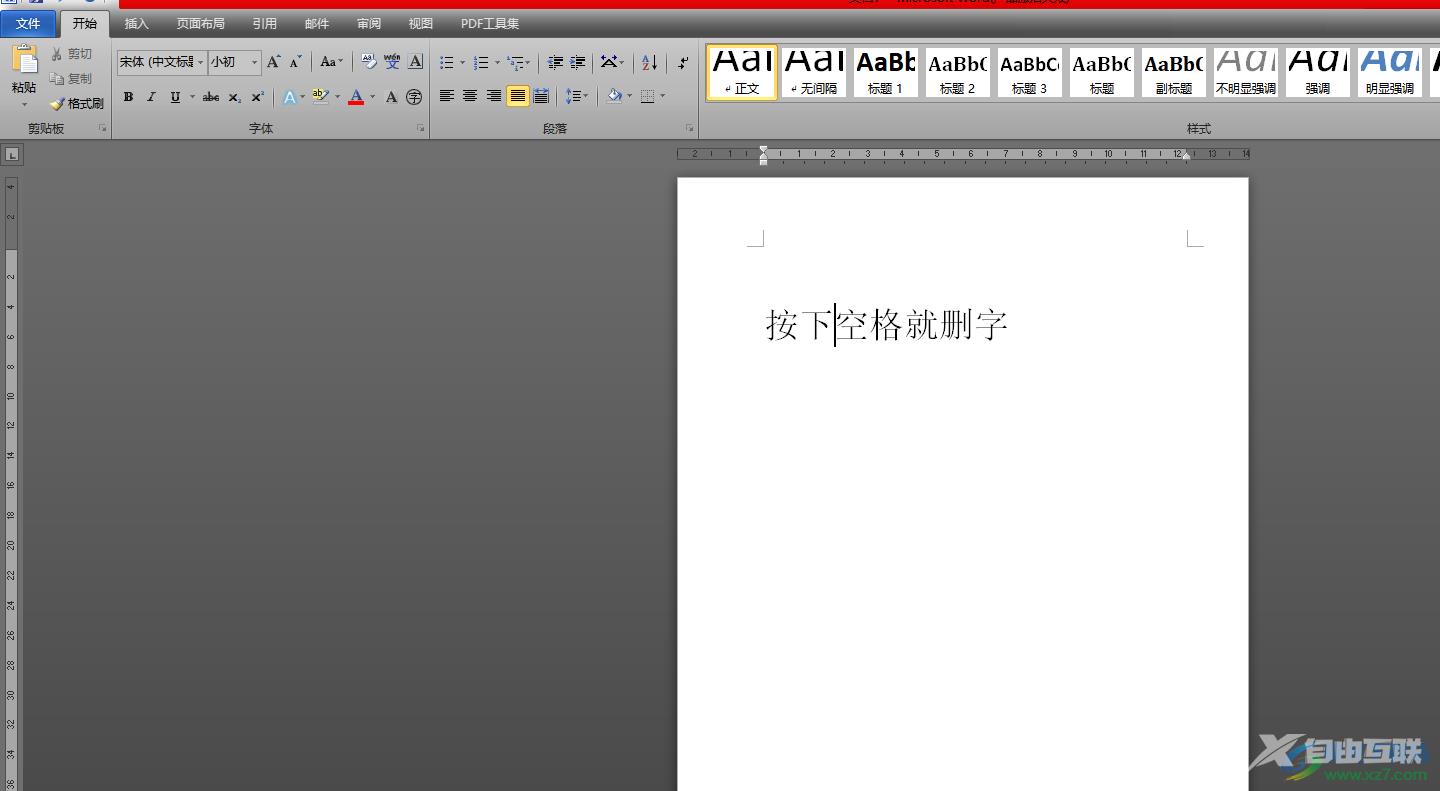1440x791 pixels.
Task: Align text right
Action: [494, 96]
